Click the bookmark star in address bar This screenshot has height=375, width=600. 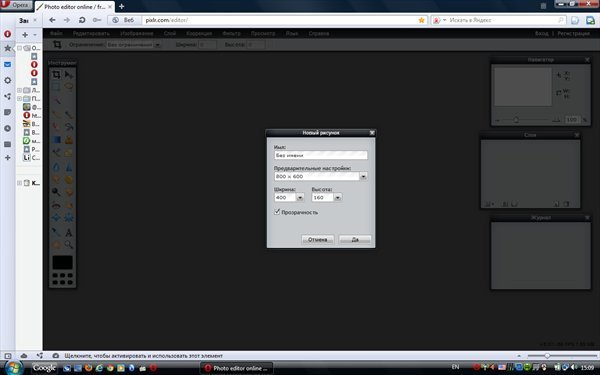[421, 20]
